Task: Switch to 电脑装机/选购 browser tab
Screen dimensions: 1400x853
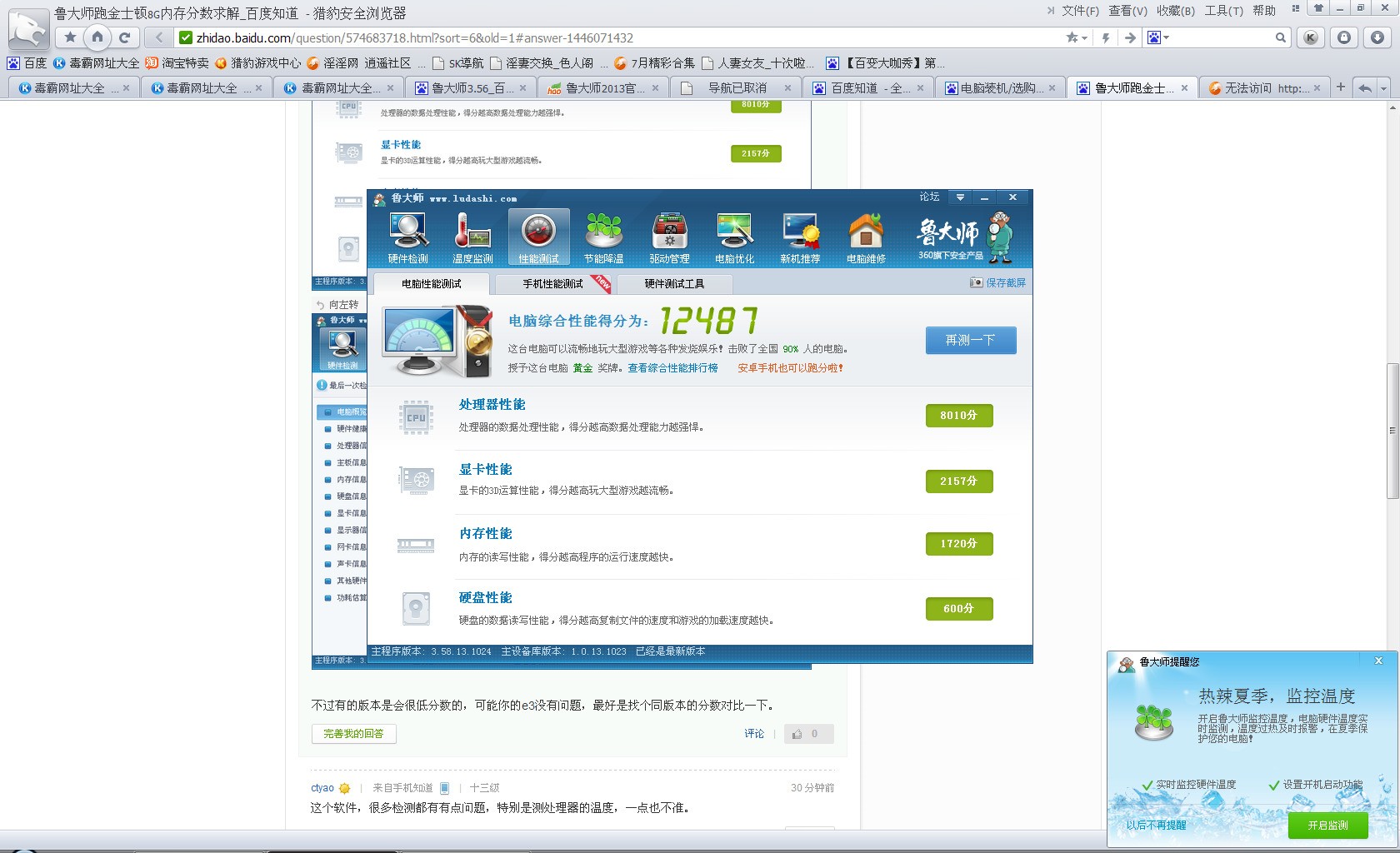Action: pos(1001,87)
